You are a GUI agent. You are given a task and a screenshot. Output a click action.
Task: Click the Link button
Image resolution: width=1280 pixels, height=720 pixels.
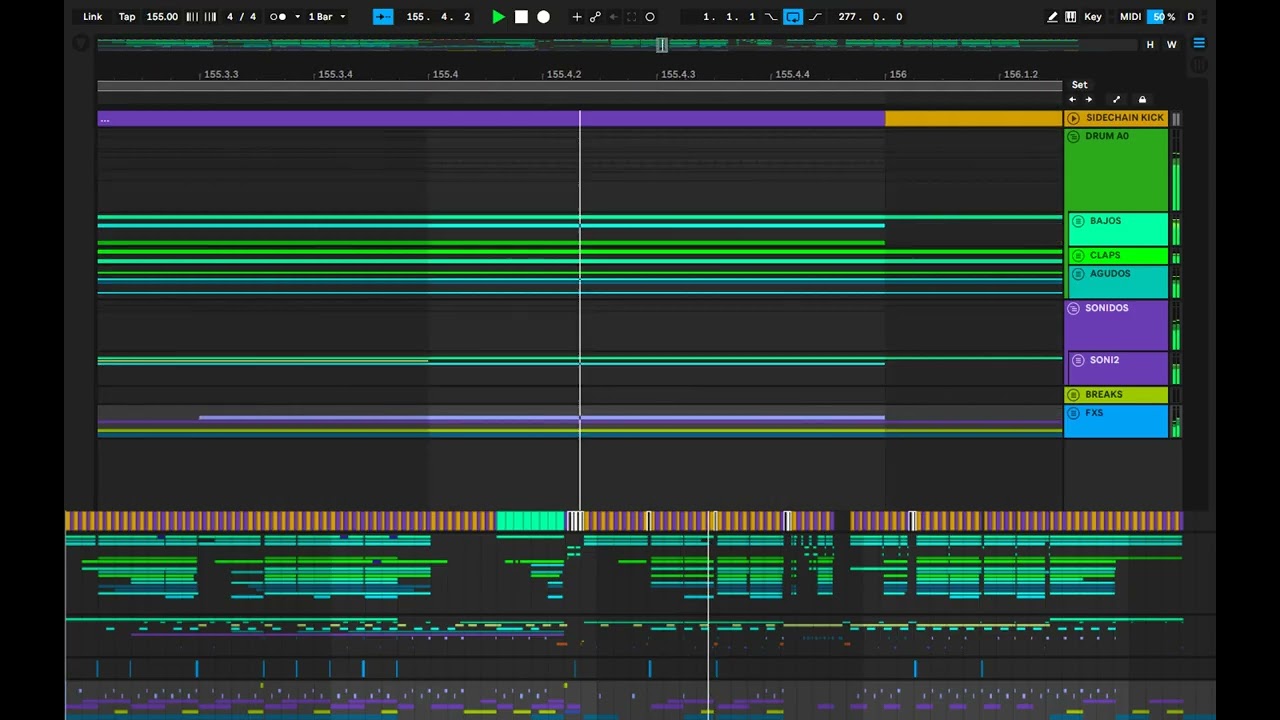click(92, 17)
